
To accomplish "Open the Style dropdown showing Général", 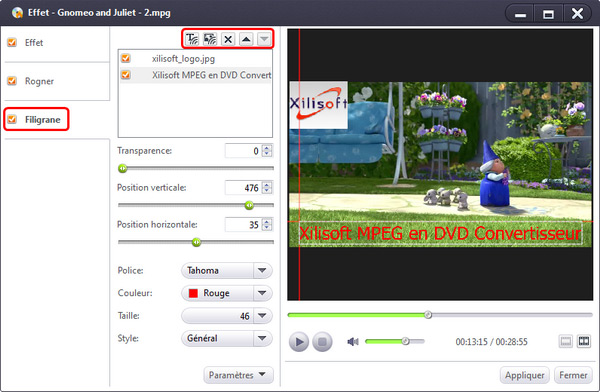I will (227, 338).
